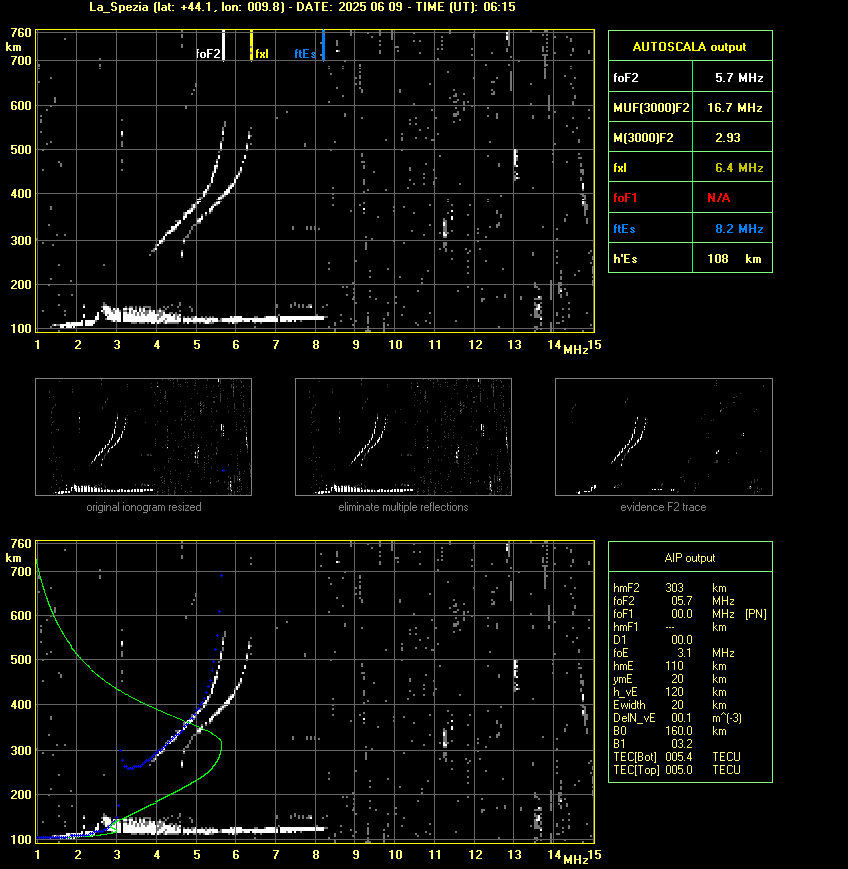Click the yellow fxI marker in top ionogram
The image size is (848, 869).
pos(252,45)
